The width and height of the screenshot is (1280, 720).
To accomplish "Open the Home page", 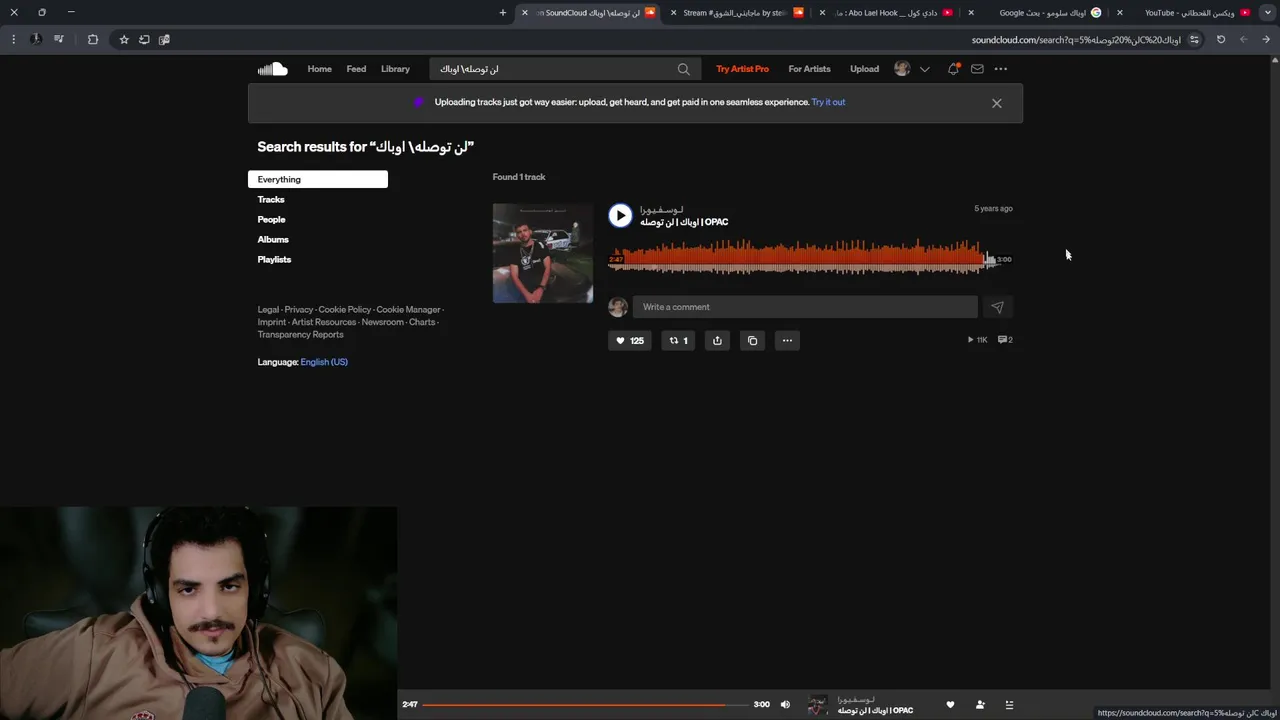I will tap(319, 69).
